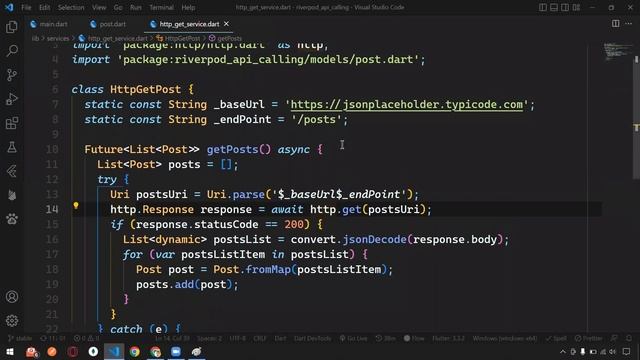The image size is (640, 360).
Task: Open the 'CRLF' end-of-line selector
Action: [x=260, y=338]
